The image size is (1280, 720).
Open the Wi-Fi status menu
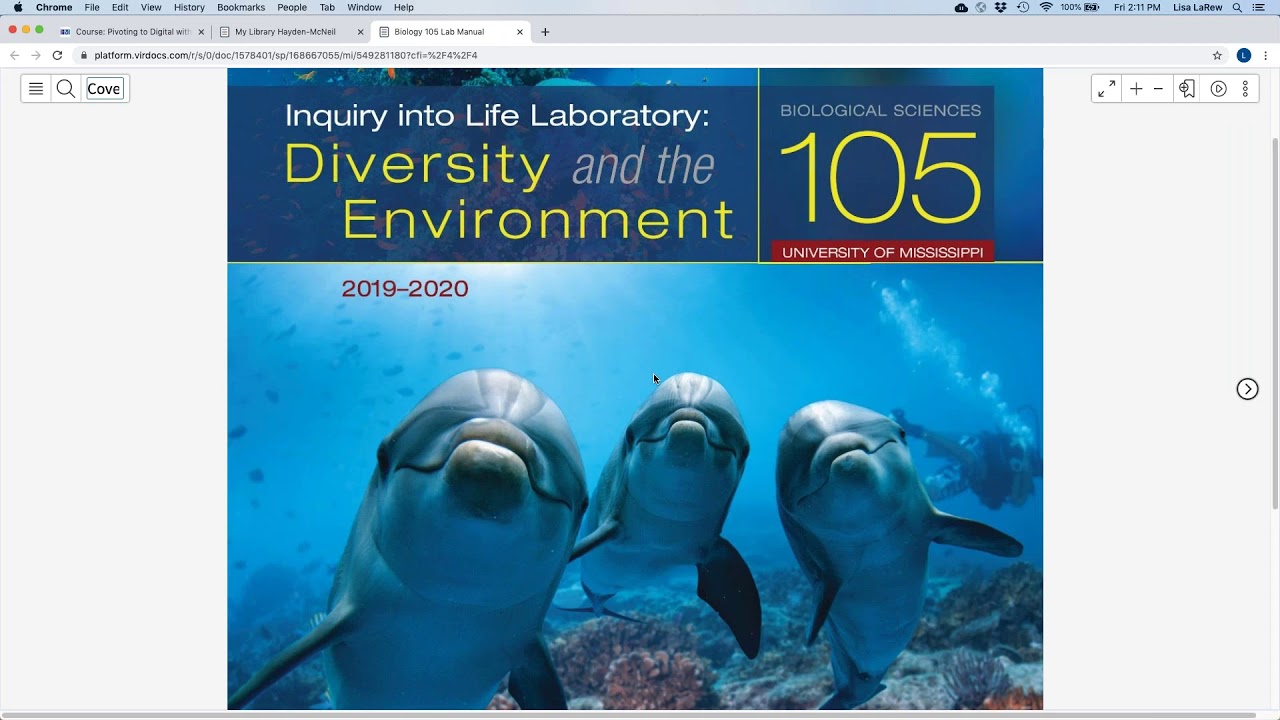[1046, 7]
